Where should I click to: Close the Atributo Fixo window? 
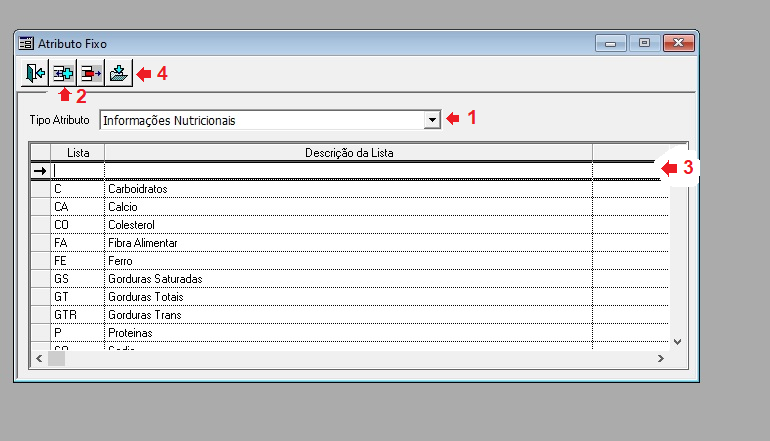679,43
